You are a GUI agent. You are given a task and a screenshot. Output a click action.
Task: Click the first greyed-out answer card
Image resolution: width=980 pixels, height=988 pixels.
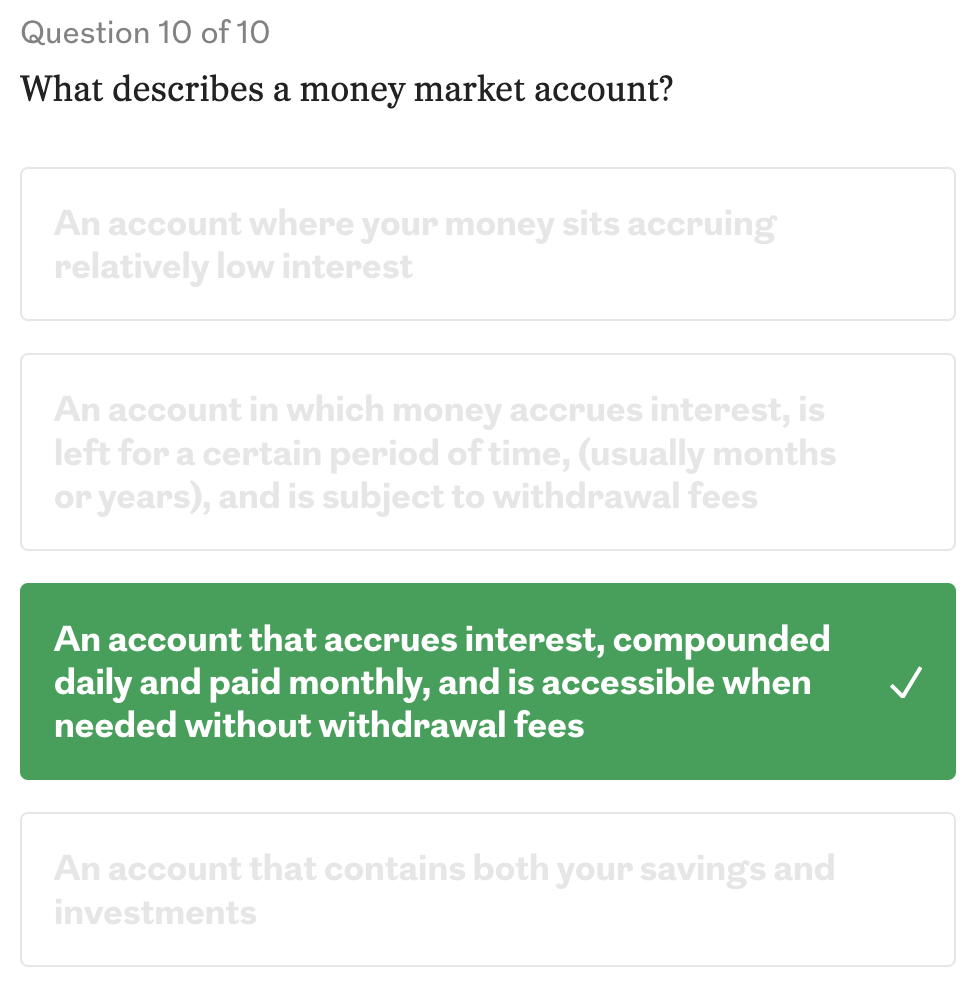pos(487,244)
